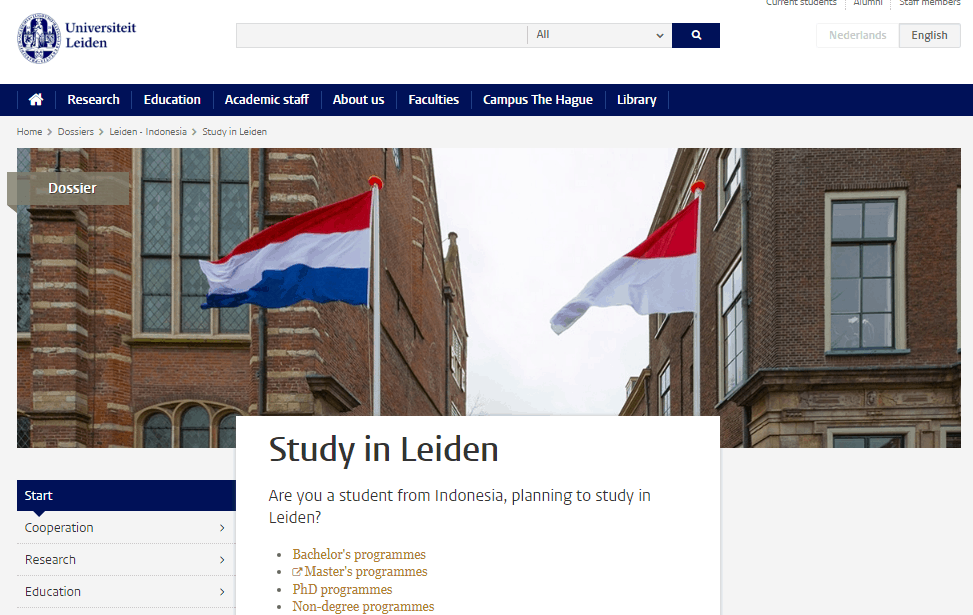Open PhD programmes link

pos(342,589)
